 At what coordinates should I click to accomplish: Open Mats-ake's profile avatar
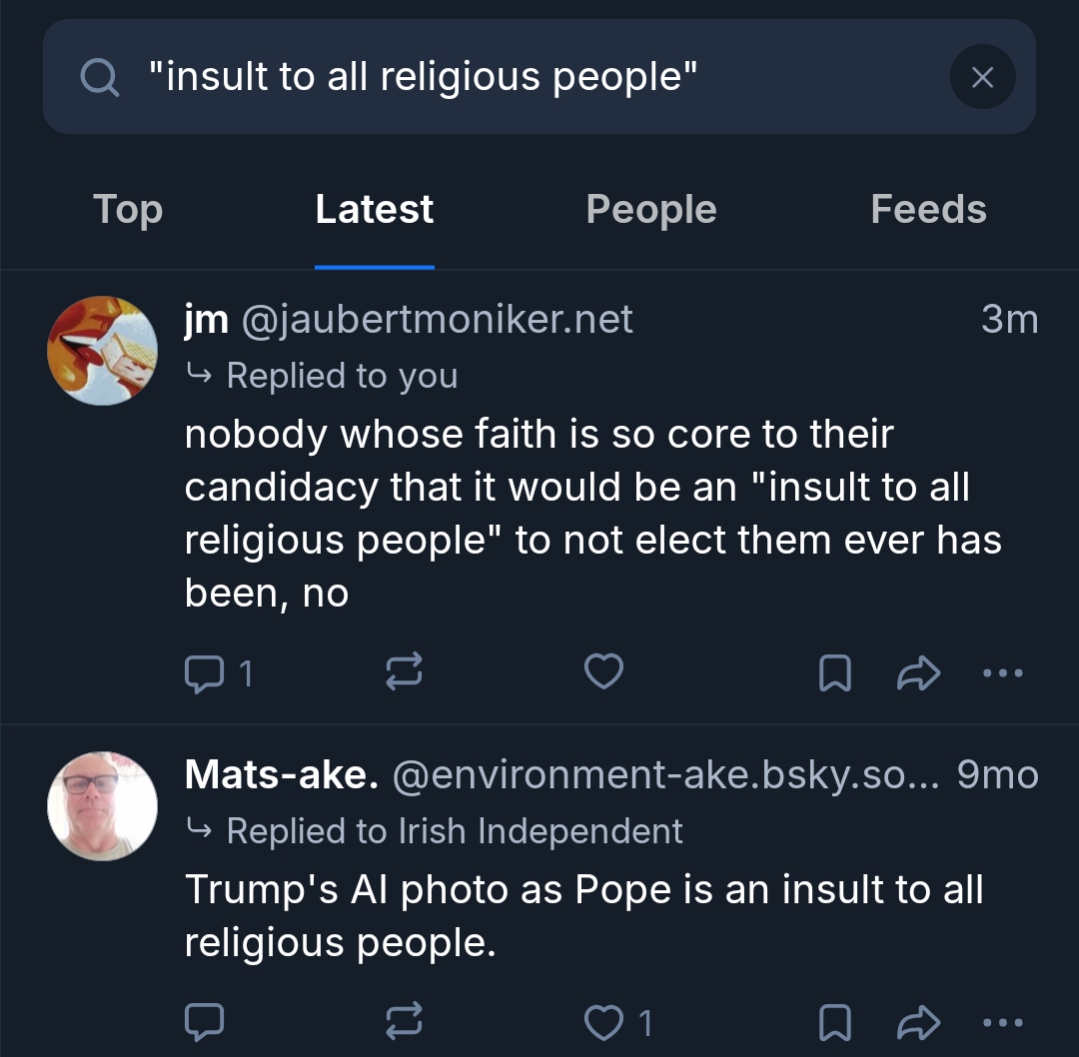(102, 806)
